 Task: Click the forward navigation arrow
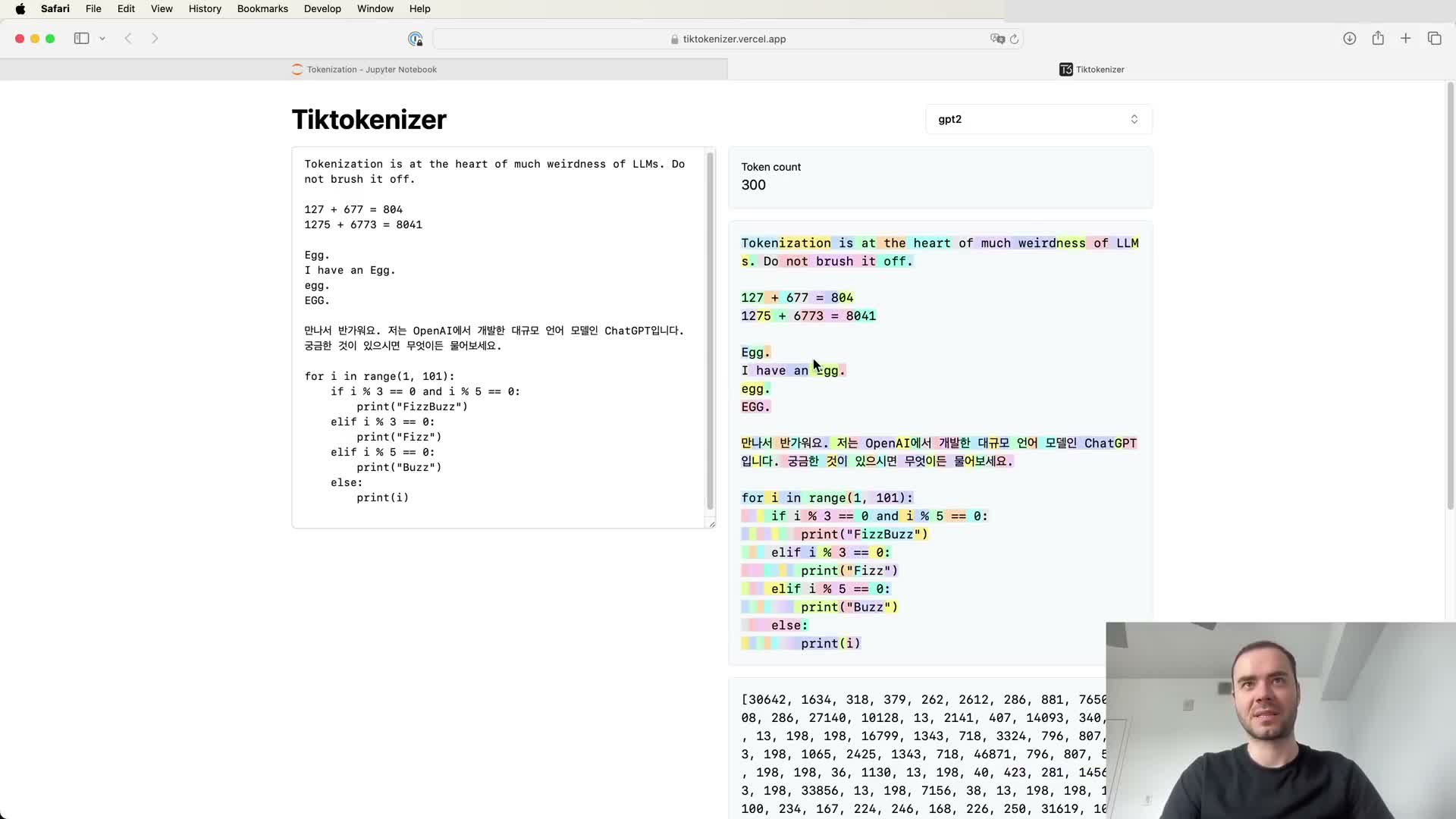[155, 39]
